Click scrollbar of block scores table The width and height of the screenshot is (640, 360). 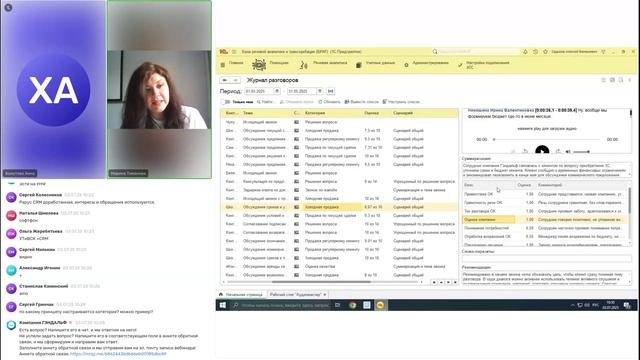tap(630, 200)
